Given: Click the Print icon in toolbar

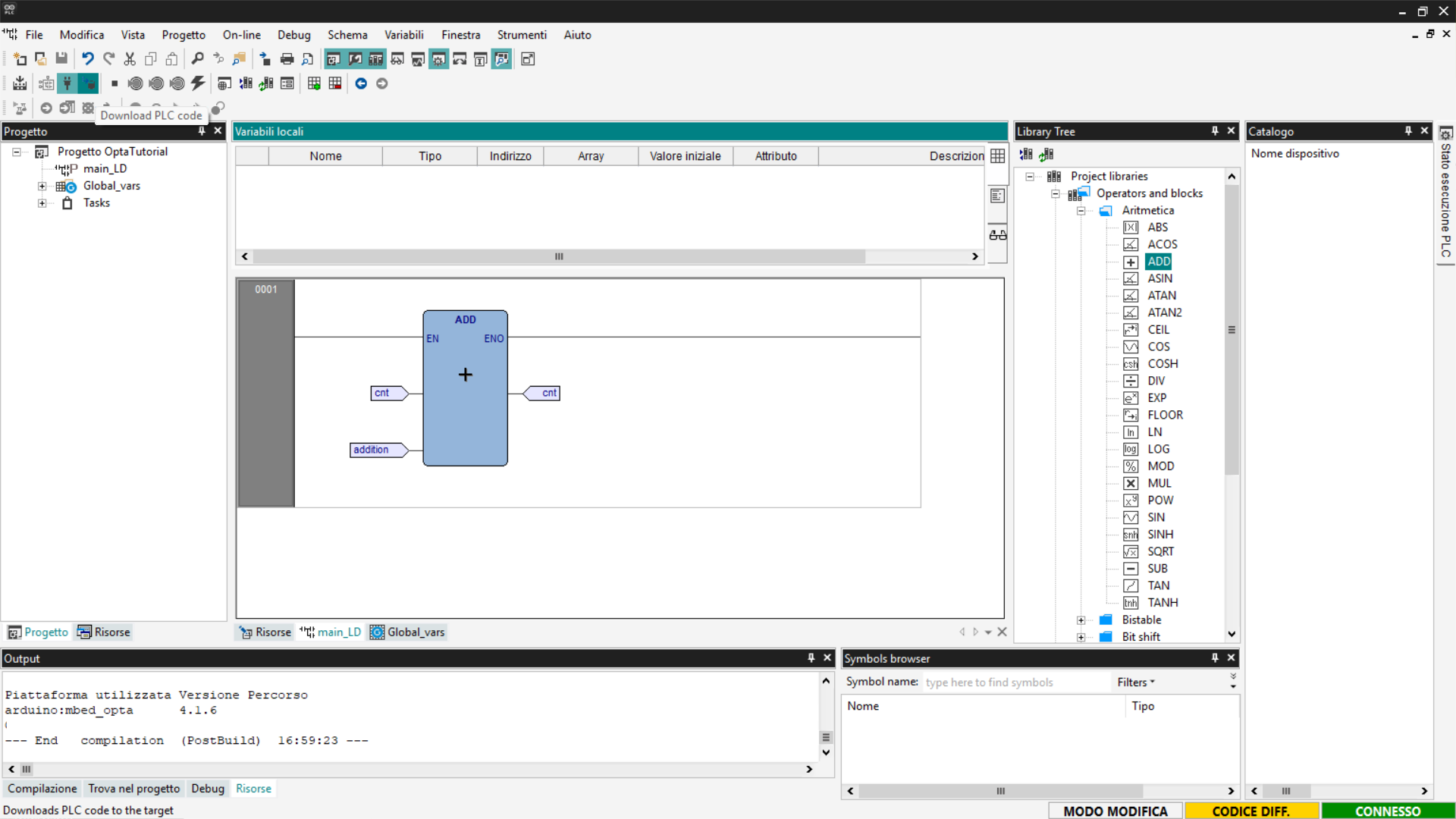Looking at the screenshot, I should pos(287,59).
